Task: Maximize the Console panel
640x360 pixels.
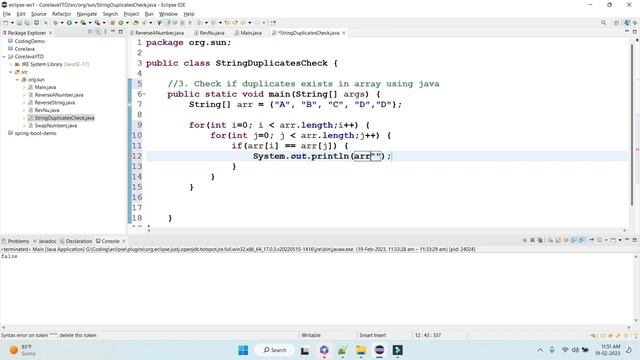Action: pos(634,240)
